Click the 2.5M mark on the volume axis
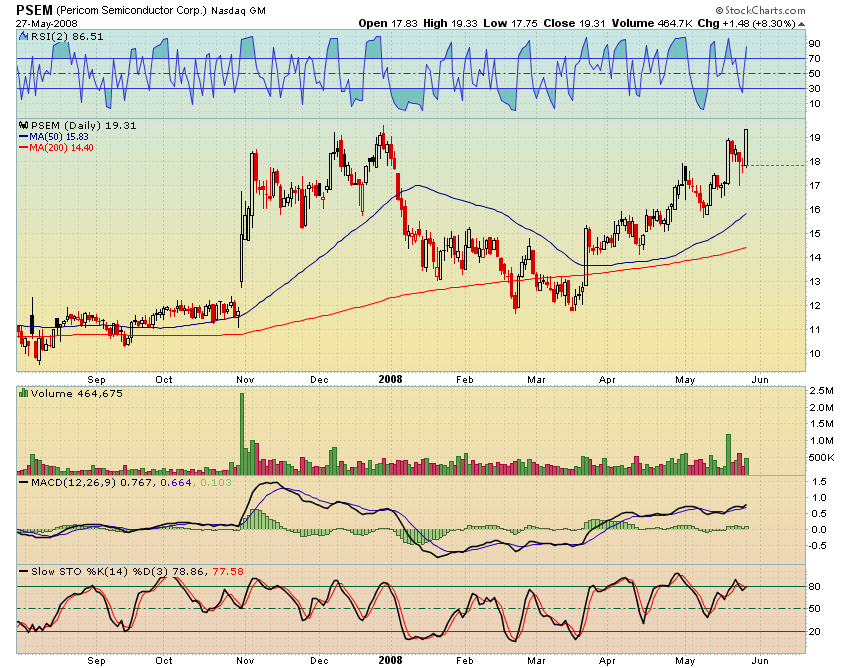Viewport: 850px width, 668px height. click(822, 391)
